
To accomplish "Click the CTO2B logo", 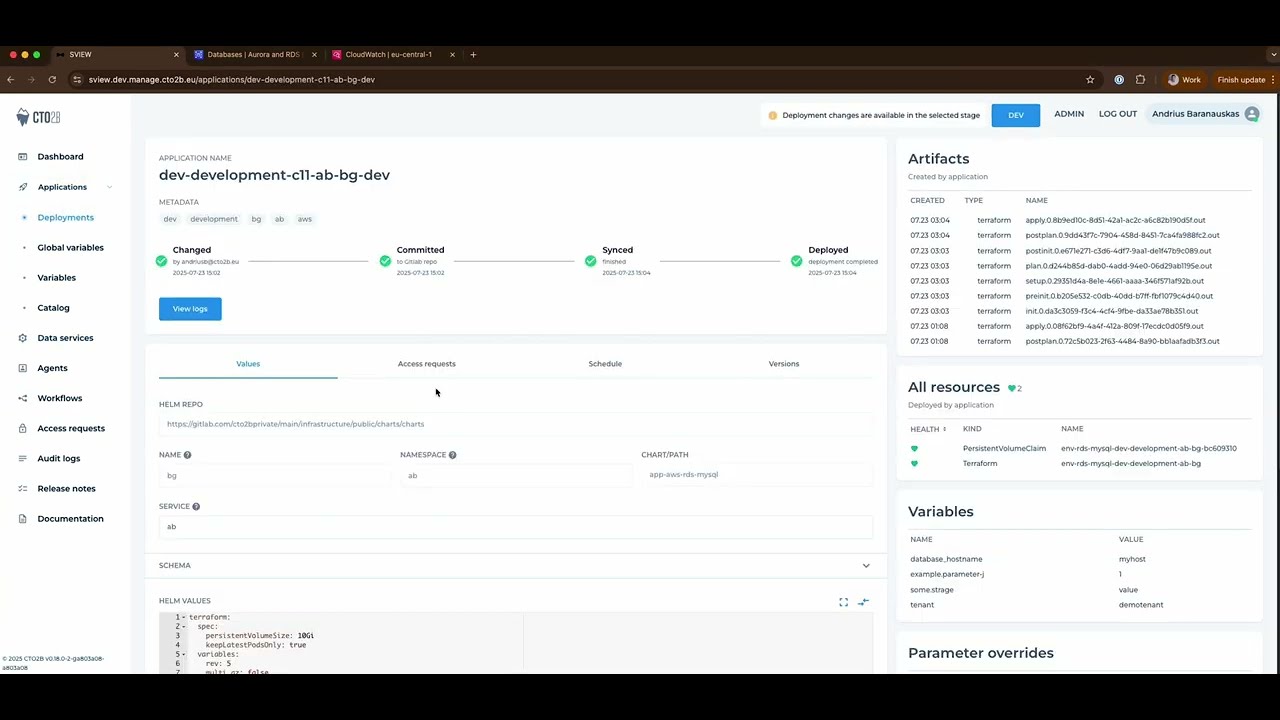I will click(x=38, y=117).
